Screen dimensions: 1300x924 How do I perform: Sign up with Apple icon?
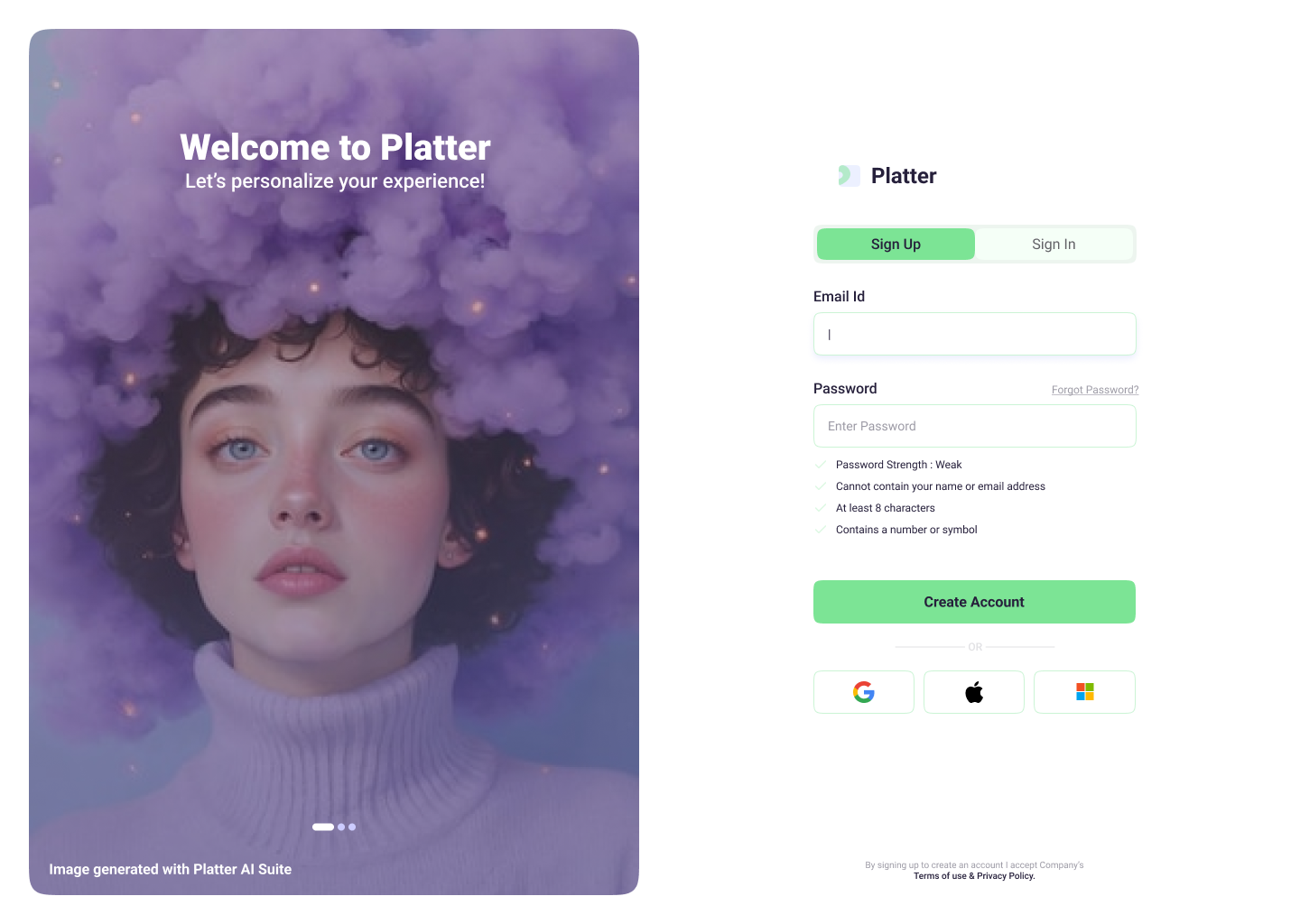[974, 692]
